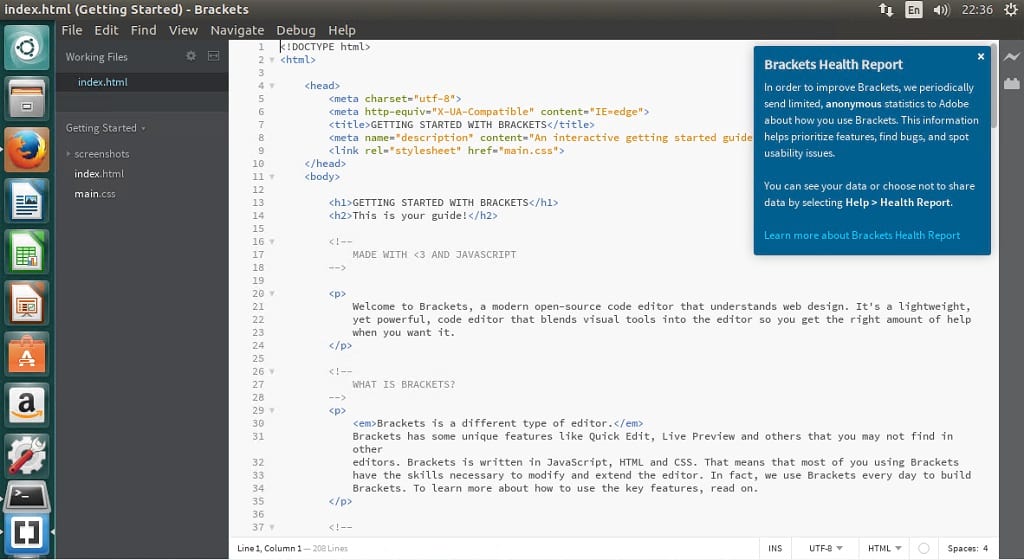This screenshot has width=1024, height=560.
Task: Launch LibreOffice Impress from dock
Action: tap(27, 303)
